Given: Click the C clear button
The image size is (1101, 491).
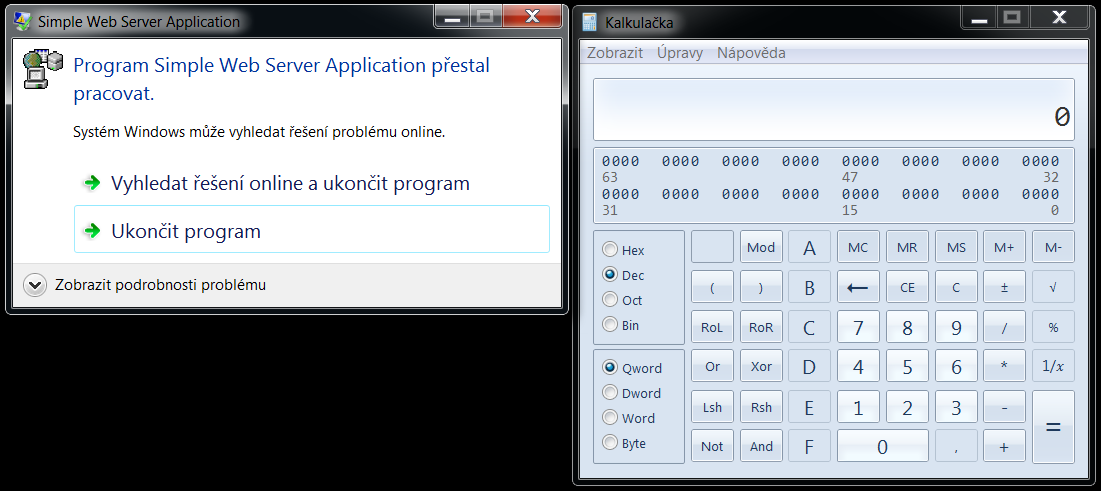Looking at the screenshot, I should (956, 287).
